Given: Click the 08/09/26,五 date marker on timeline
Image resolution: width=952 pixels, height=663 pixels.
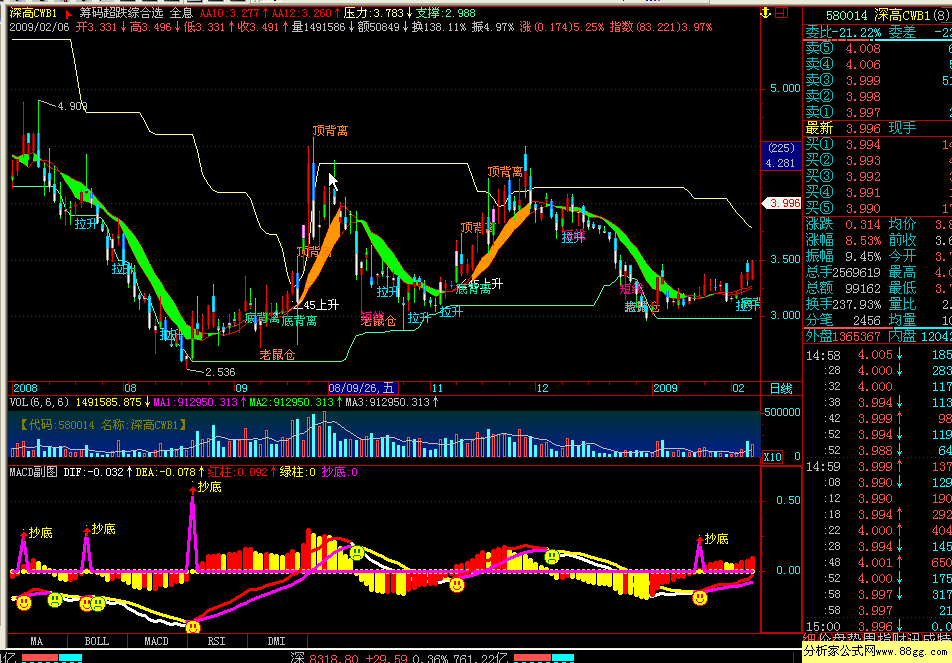Looking at the screenshot, I should point(361,388).
